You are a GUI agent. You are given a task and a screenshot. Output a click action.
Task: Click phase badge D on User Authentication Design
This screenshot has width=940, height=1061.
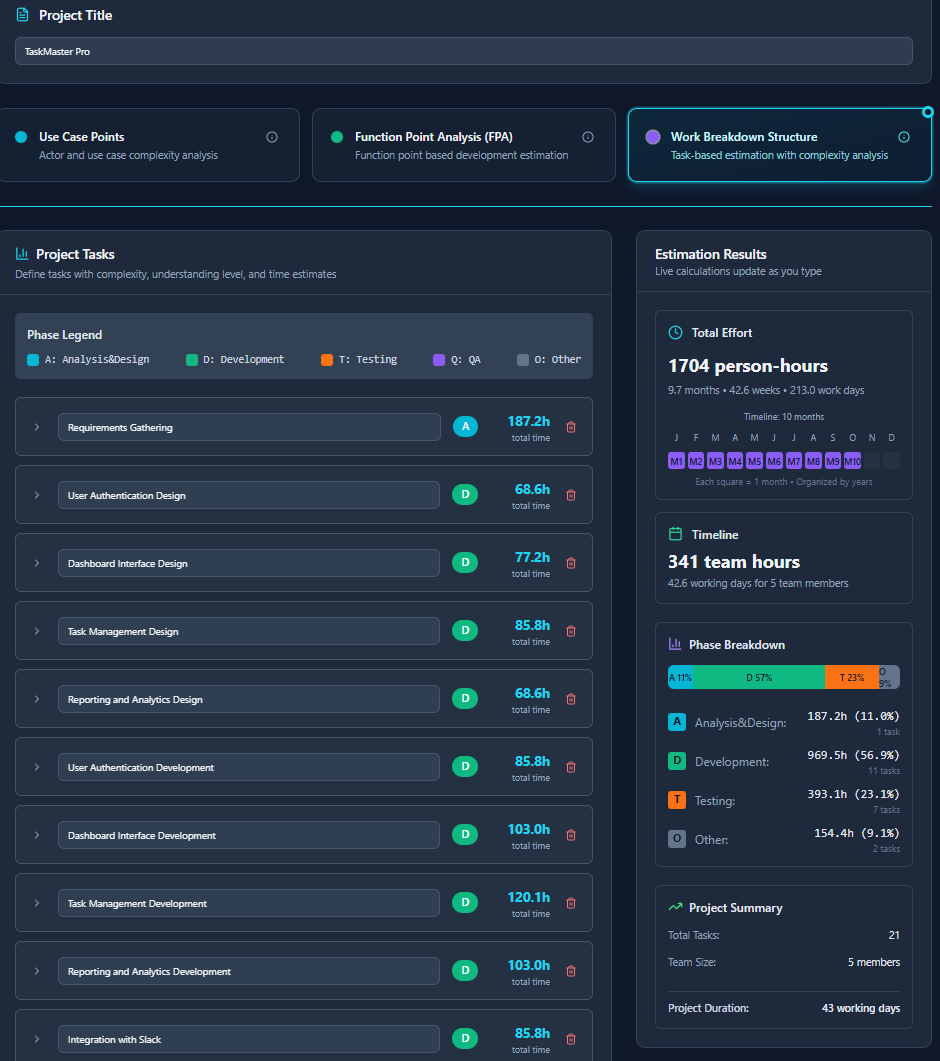coord(465,495)
